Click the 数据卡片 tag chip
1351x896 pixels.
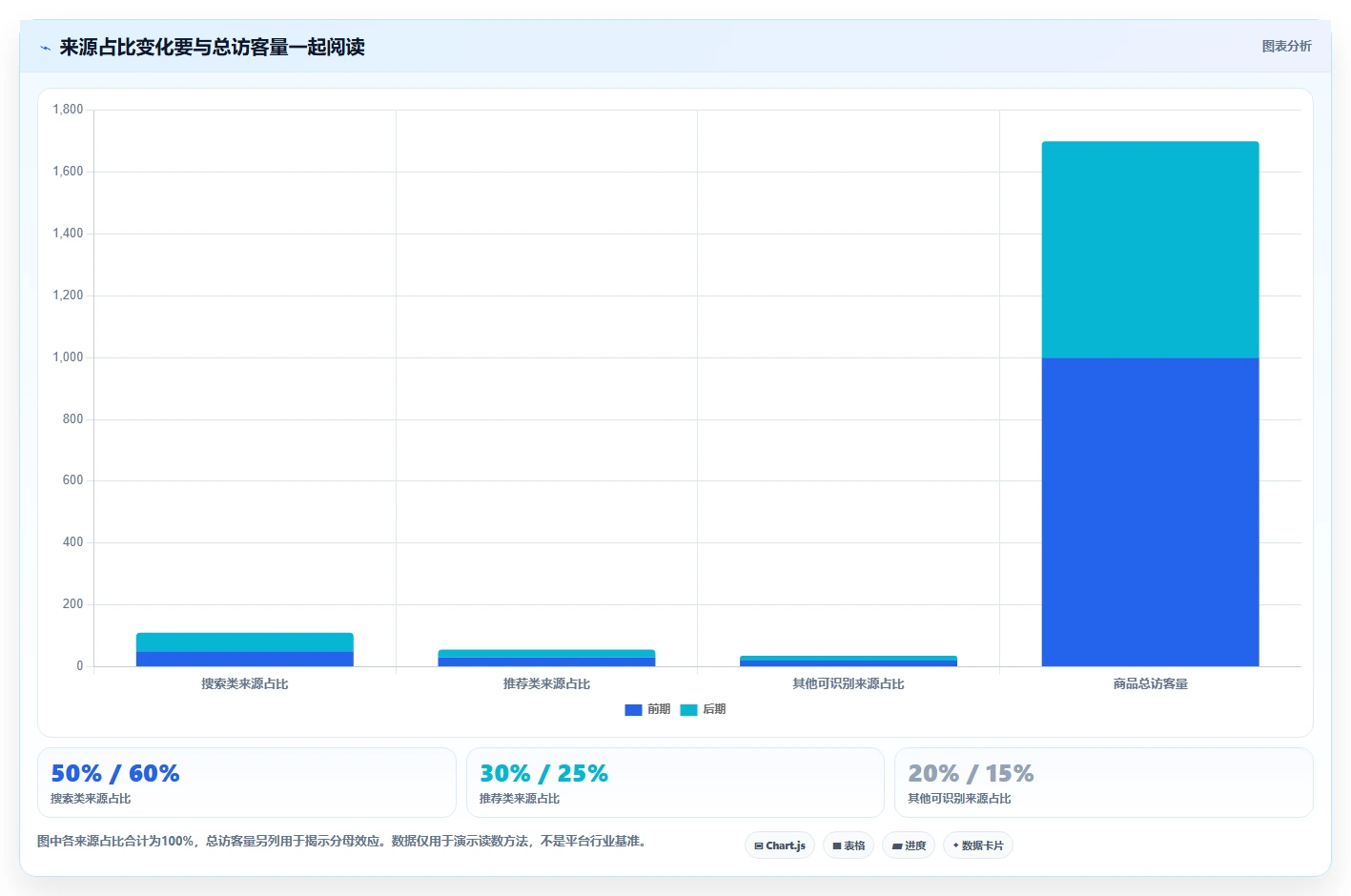click(978, 845)
